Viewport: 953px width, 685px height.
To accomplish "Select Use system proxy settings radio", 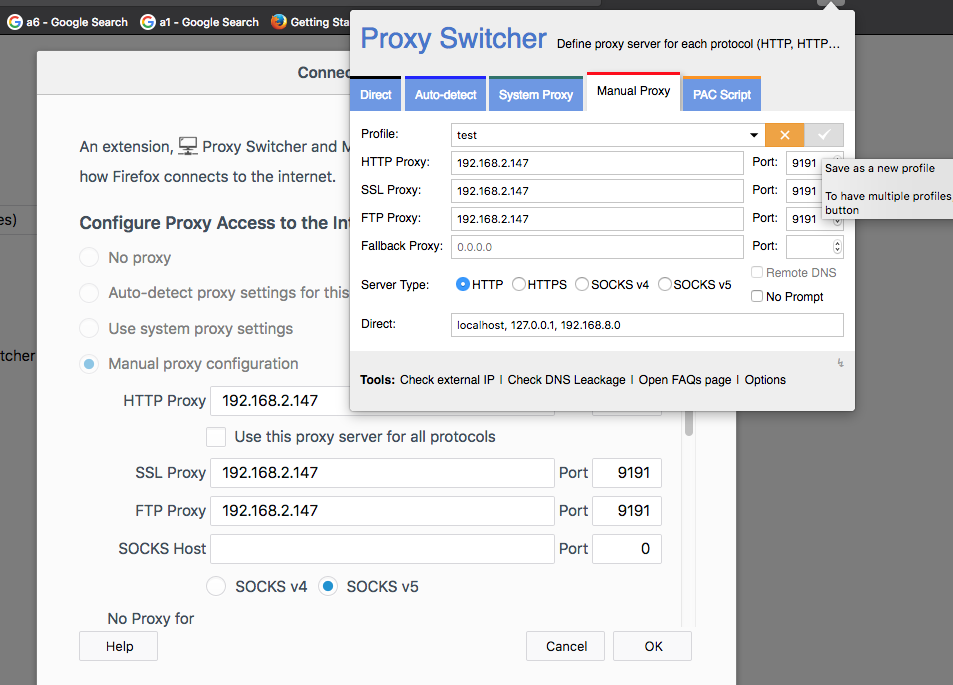I will (x=89, y=328).
